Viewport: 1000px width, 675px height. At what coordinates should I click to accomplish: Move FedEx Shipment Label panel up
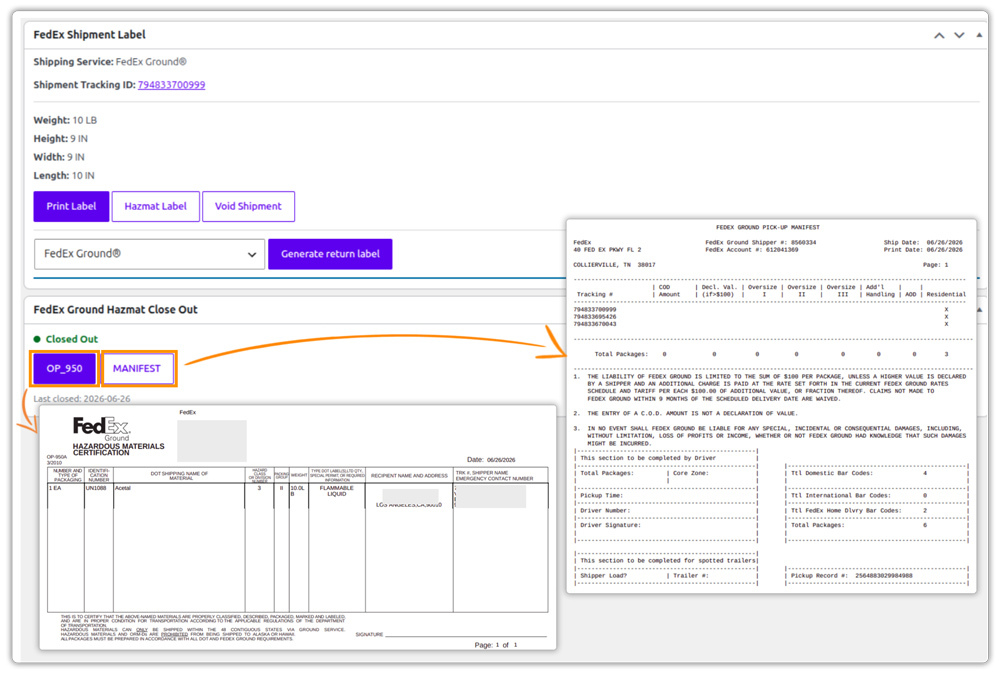coord(939,36)
